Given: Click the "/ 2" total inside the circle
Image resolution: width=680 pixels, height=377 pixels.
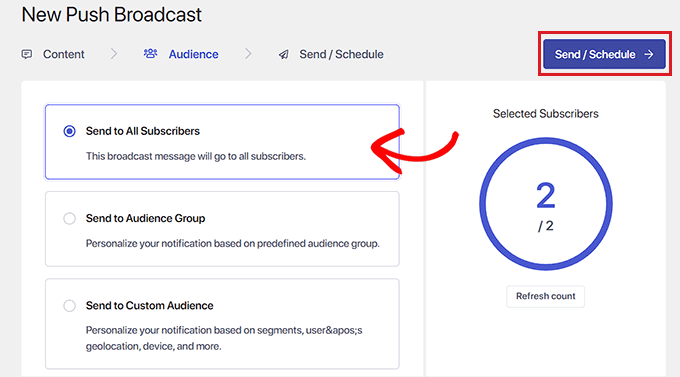Looking at the screenshot, I should (546, 226).
